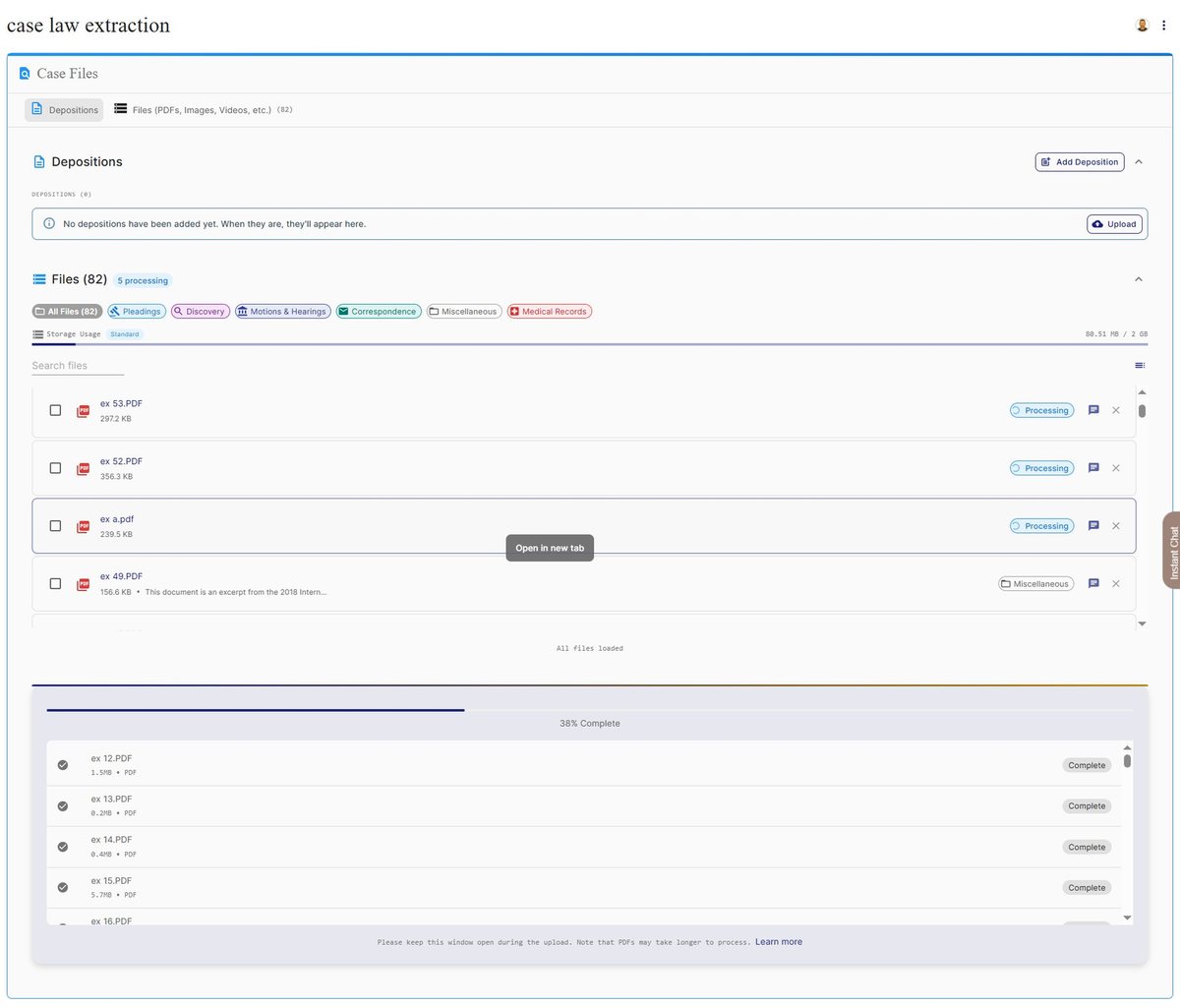Open ex 53.PDF file name
This screenshot has width=1180, height=1008.
[x=121, y=404]
